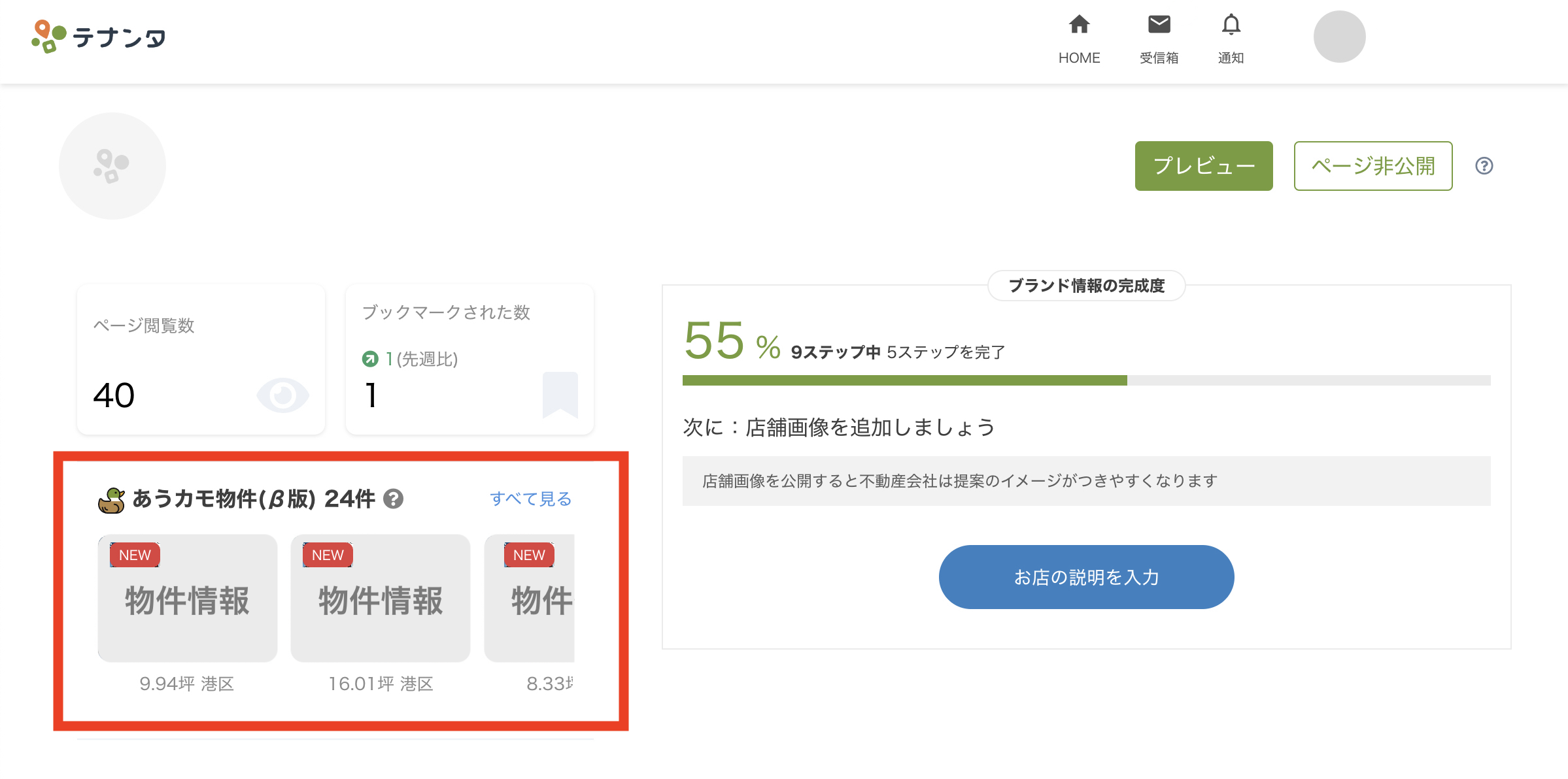1568x779 pixels.
Task: Open the 9.94坪 港区 property card
Action: [x=188, y=599]
